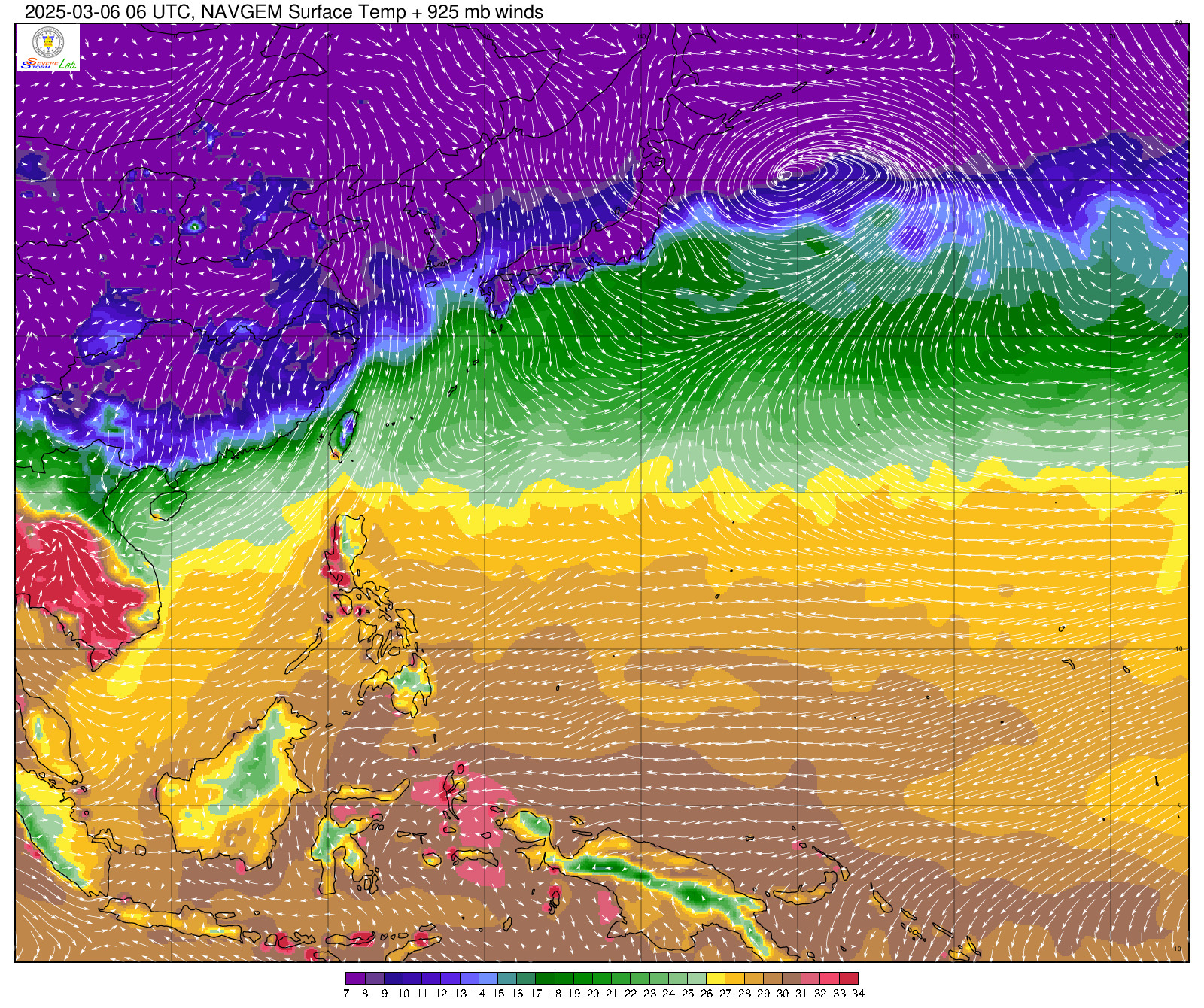Click the latitude label -10 at the right edge
1204x1008 pixels.
coord(1177,948)
